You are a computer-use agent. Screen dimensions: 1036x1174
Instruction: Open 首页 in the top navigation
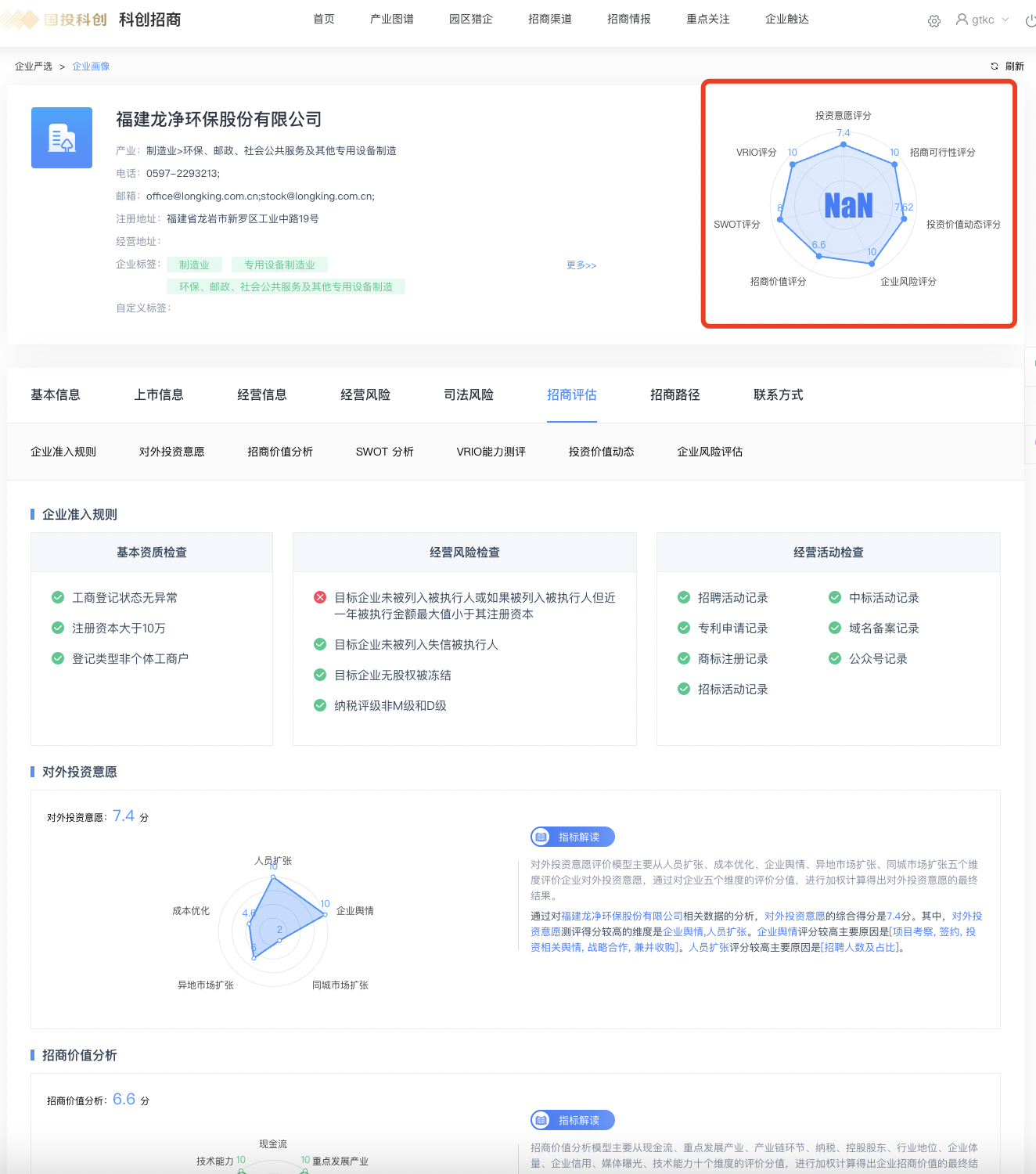(x=324, y=20)
